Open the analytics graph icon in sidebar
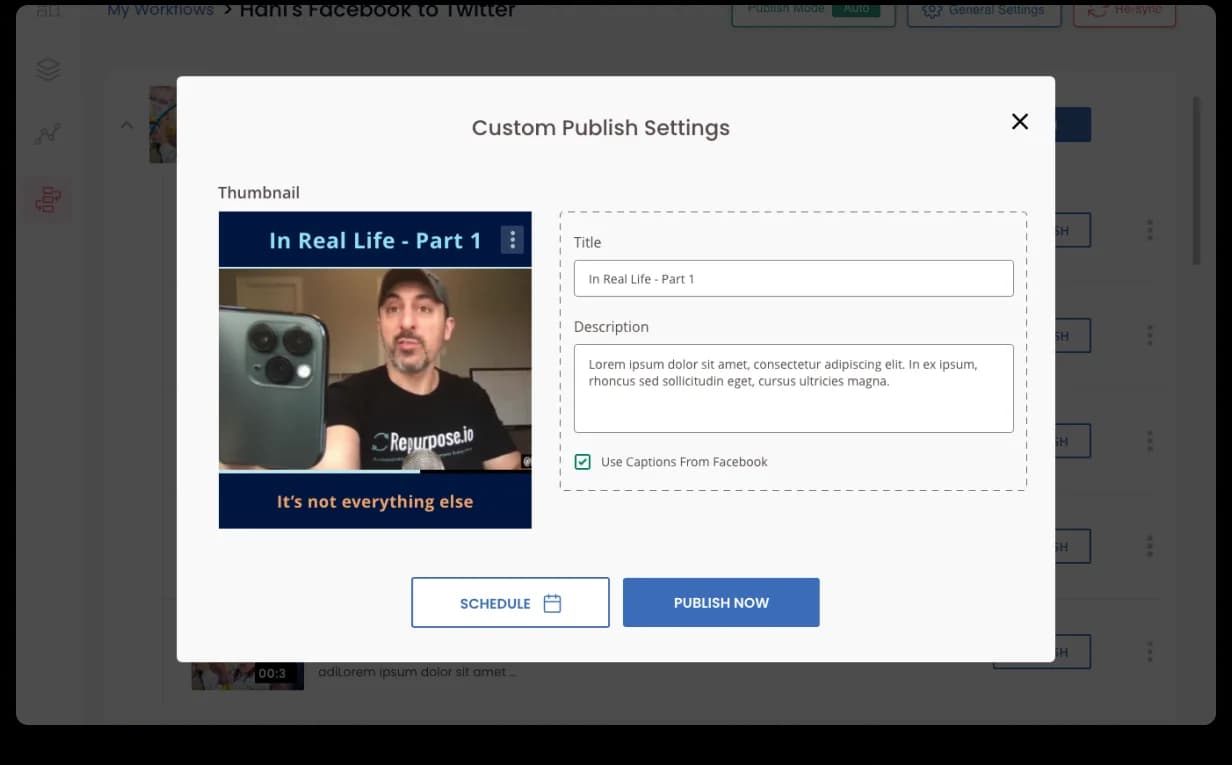This screenshot has width=1232, height=765. [x=48, y=133]
